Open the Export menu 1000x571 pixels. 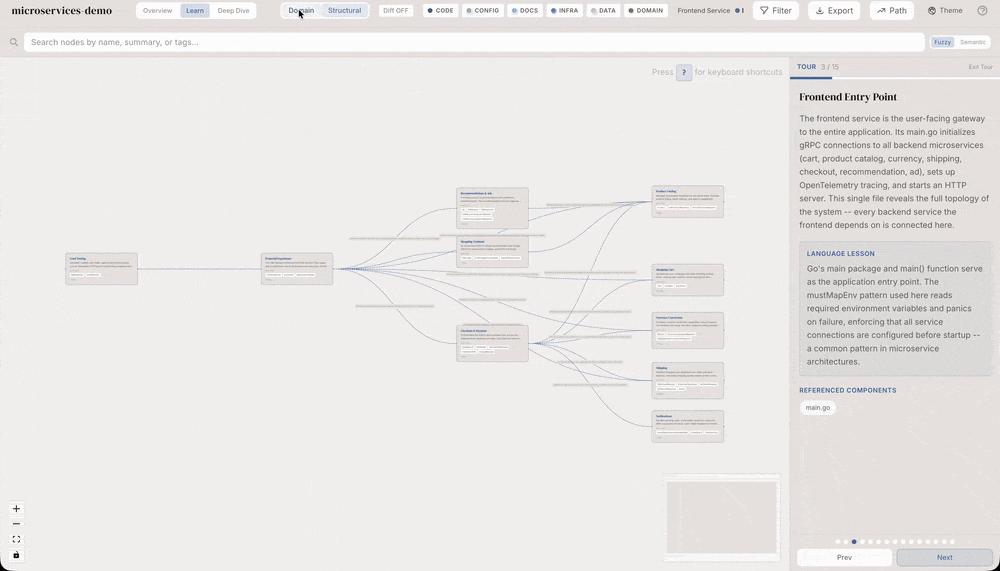pyautogui.click(x=834, y=10)
